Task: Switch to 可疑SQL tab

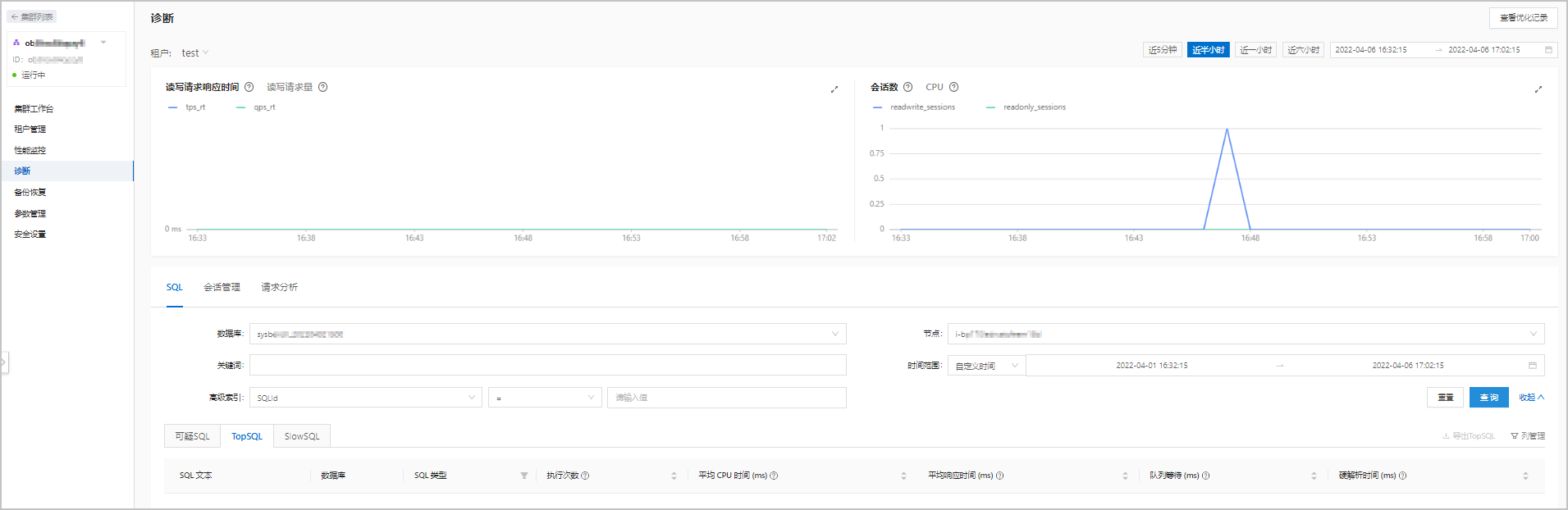Action: pyautogui.click(x=192, y=436)
